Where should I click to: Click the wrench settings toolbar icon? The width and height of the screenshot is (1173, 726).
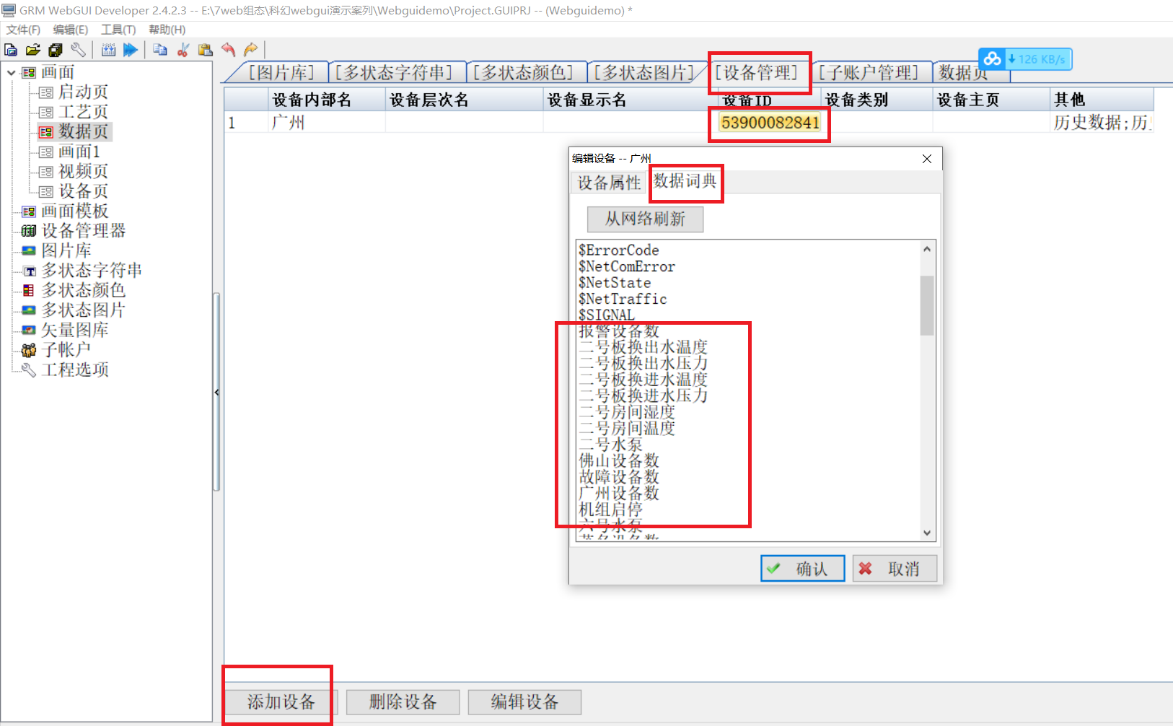click(x=77, y=49)
